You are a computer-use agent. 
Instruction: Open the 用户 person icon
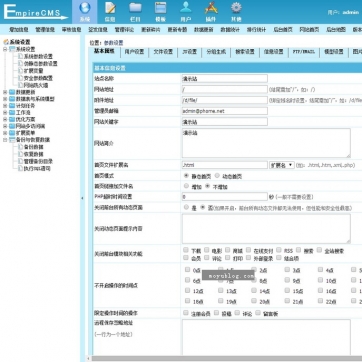tap(186, 8)
